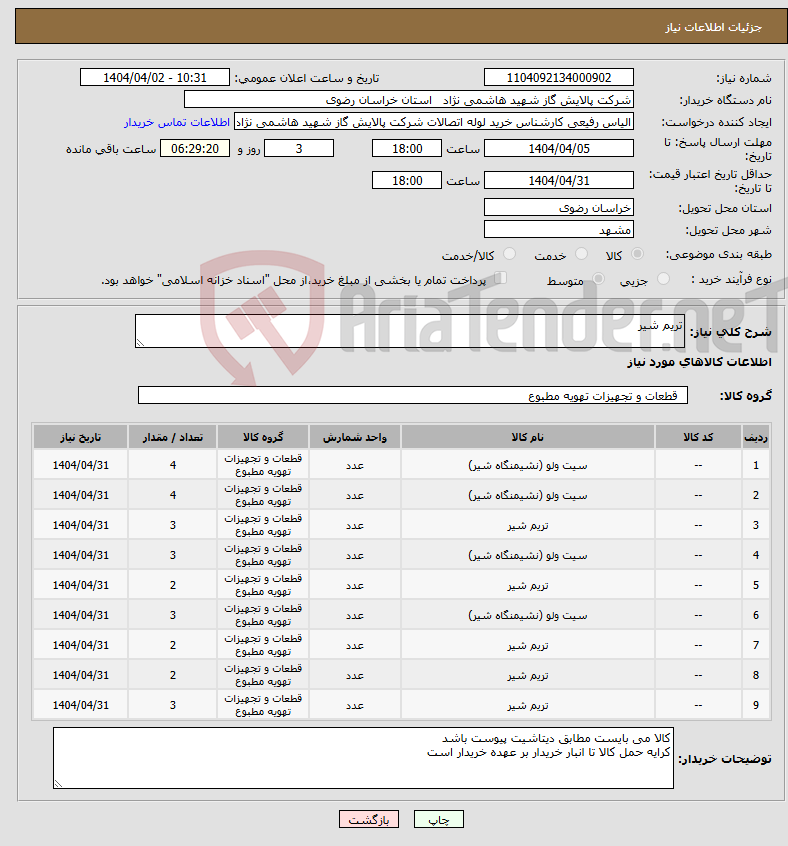Click the goods group field قطعات و تجهیزات تهویه مطبوع
The height and width of the screenshot is (846, 788).
coord(413,395)
